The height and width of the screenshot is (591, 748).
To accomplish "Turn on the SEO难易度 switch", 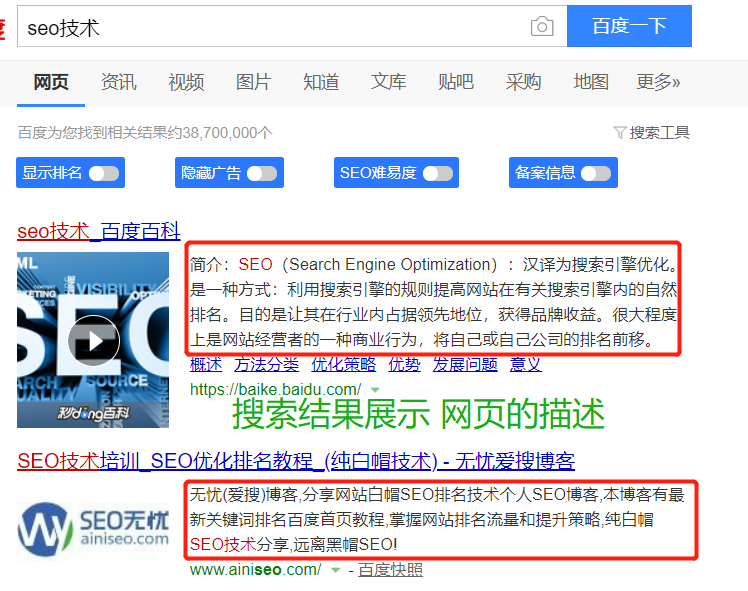I will (x=438, y=173).
